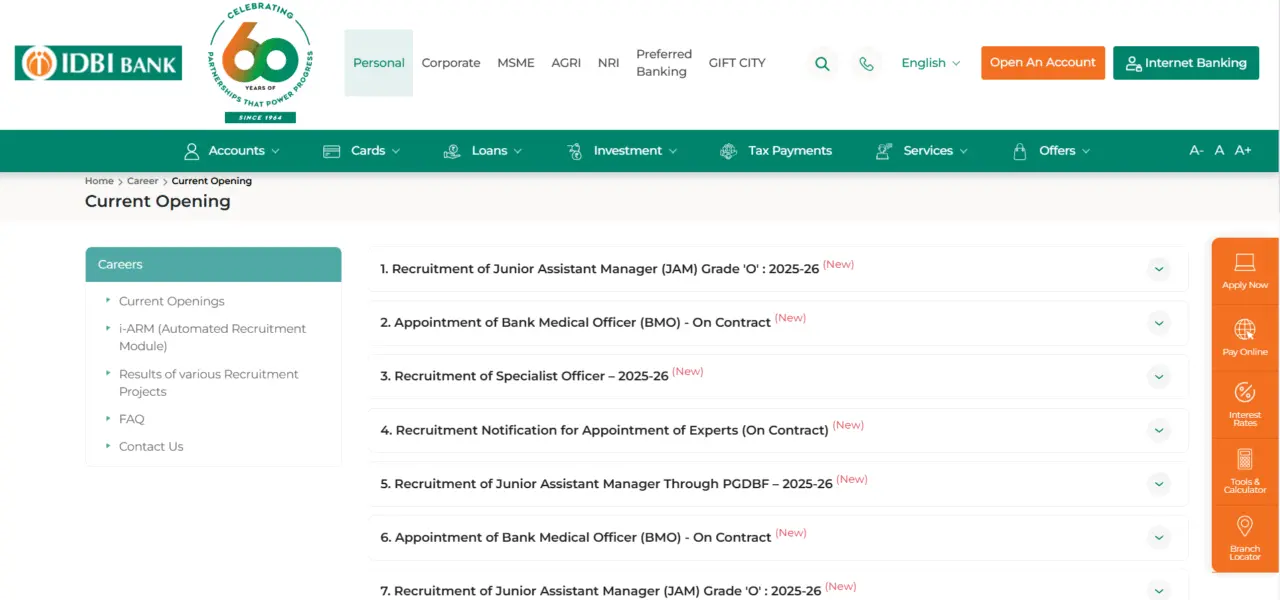The height and width of the screenshot is (600, 1280).
Task: Open Branch Locator pin icon
Action: (x=1245, y=526)
